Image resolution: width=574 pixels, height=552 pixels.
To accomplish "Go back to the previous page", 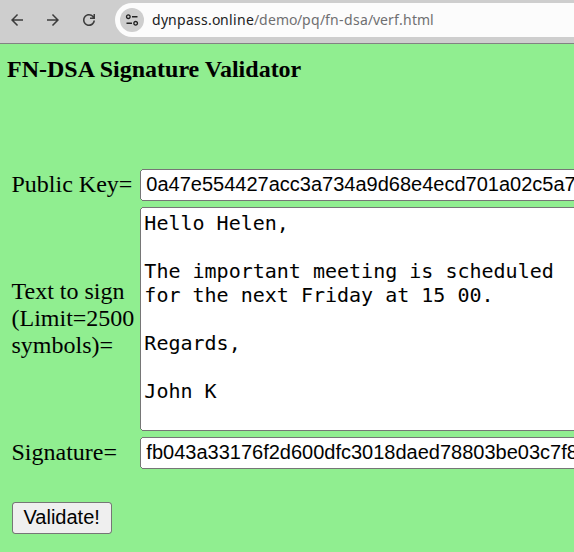I will pyautogui.click(x=17, y=20).
